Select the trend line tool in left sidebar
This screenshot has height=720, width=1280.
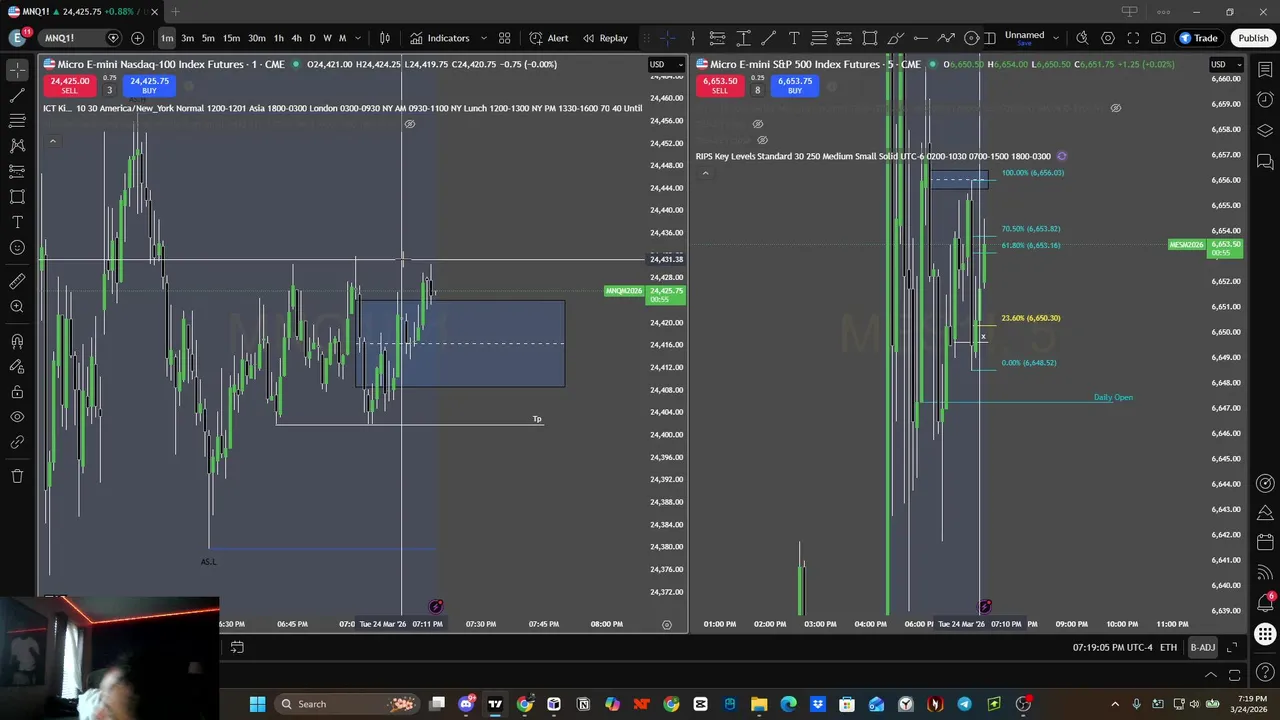[17, 96]
